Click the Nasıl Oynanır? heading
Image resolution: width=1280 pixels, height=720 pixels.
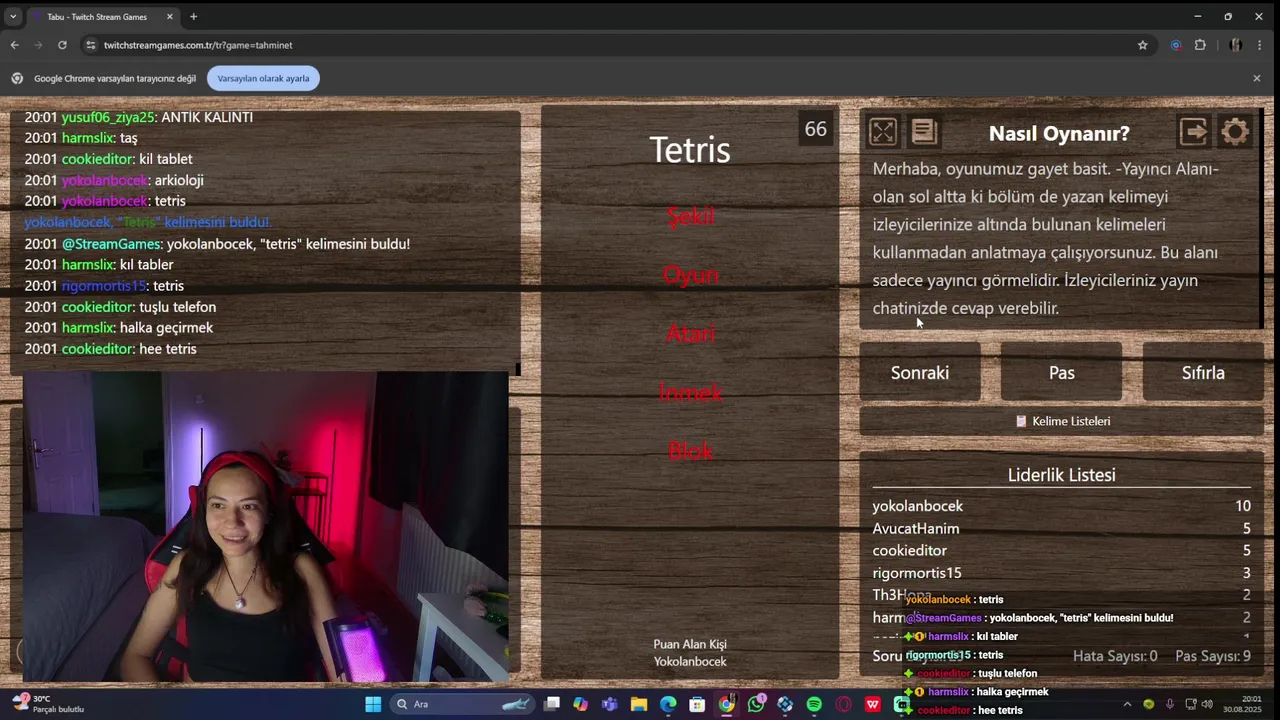pyautogui.click(x=1059, y=133)
